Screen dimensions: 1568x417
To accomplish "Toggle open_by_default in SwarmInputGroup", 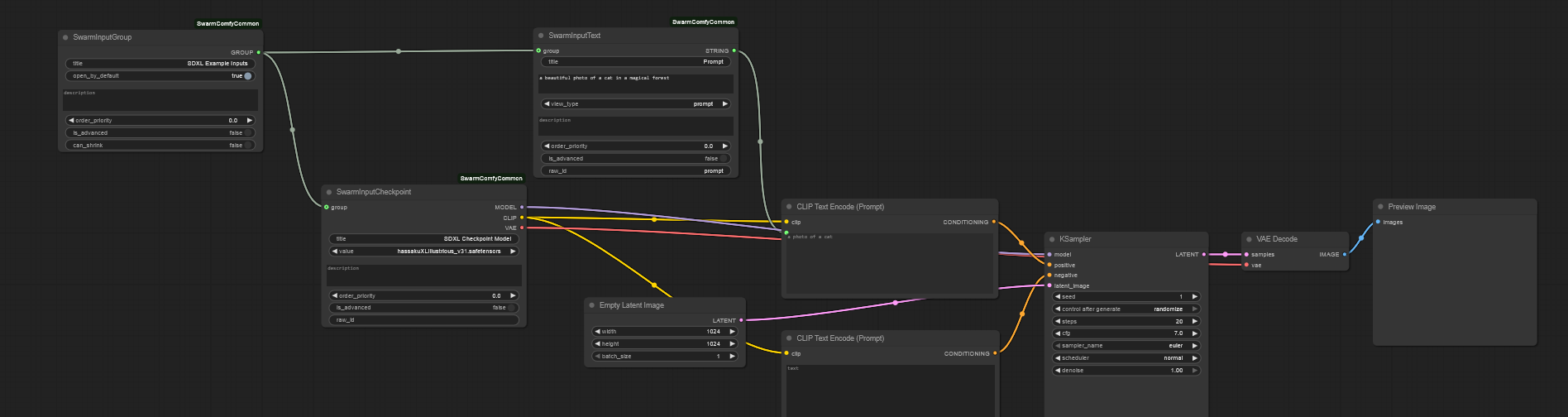I will tap(160, 76).
